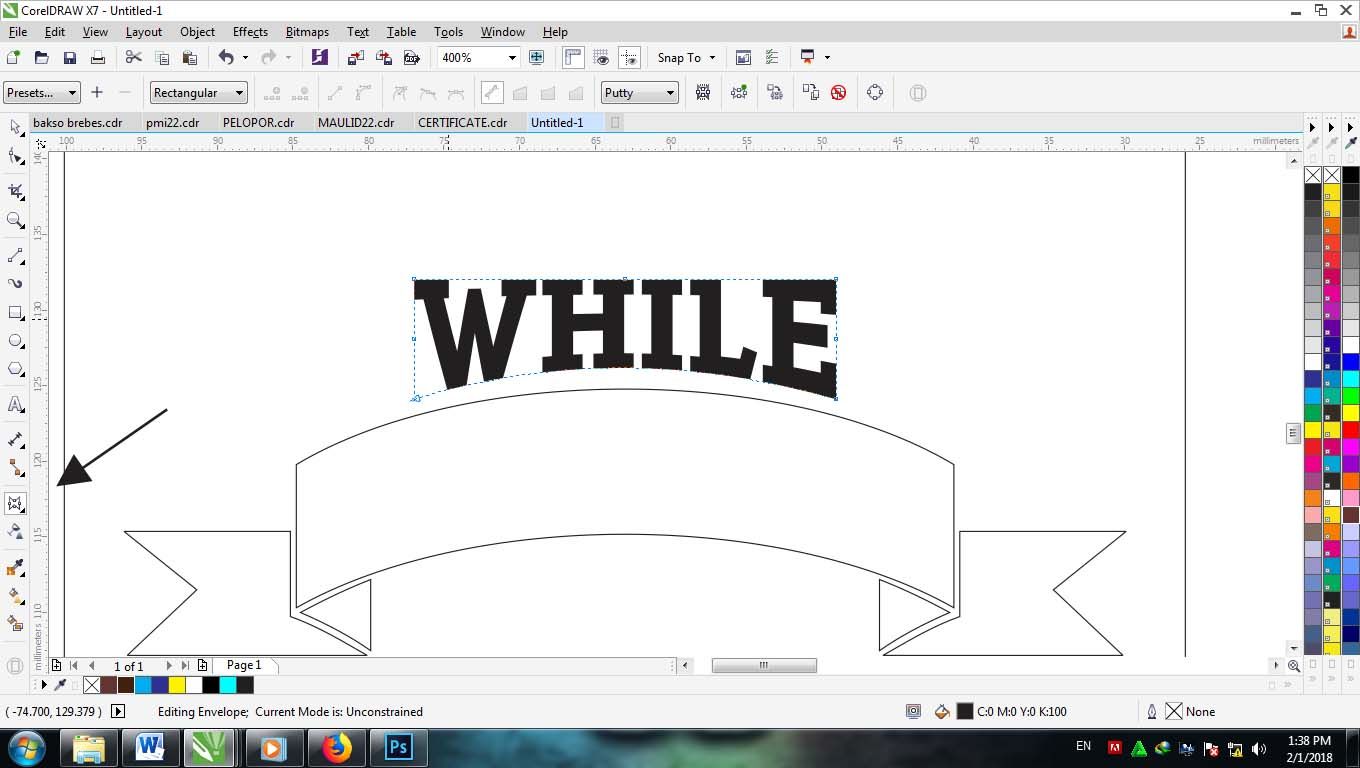Screen dimensions: 1360x768
Task: Select the Rectangle tool
Action: coord(15,313)
